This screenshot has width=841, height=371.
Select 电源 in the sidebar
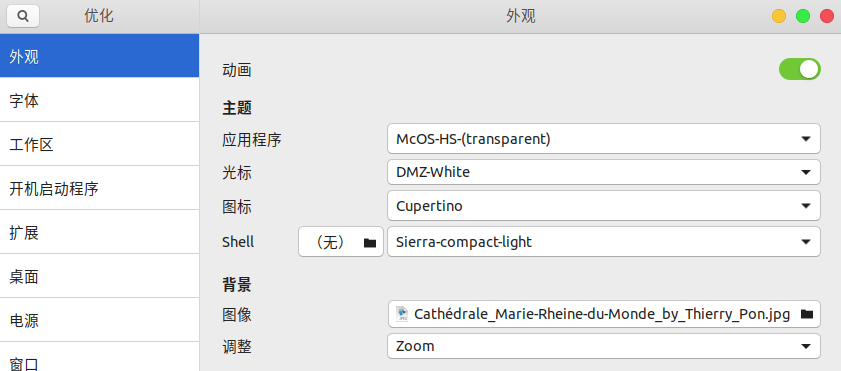99,321
